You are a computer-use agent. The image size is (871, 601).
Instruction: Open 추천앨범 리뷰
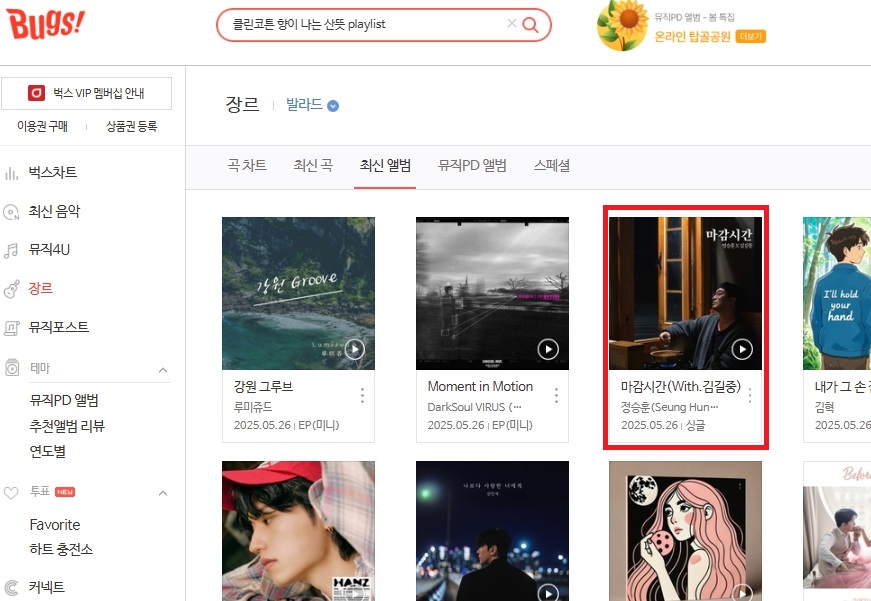click(x=67, y=426)
